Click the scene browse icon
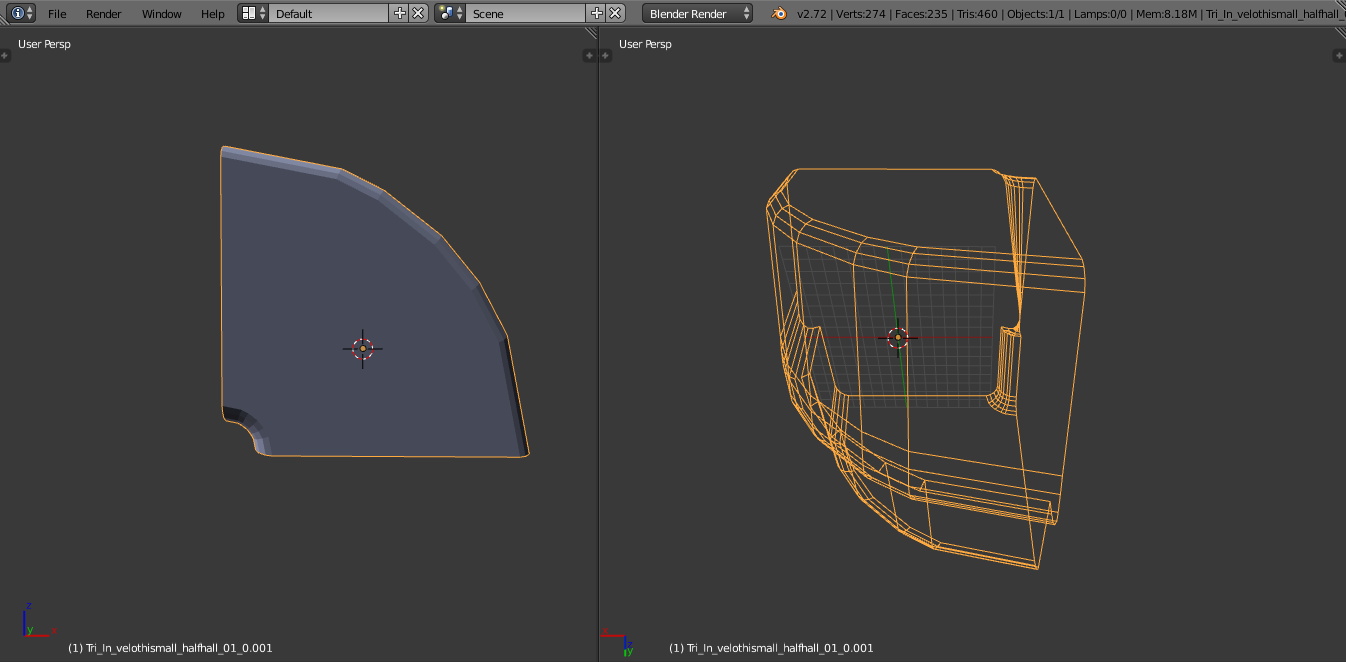This screenshot has width=1346, height=662. [x=450, y=13]
